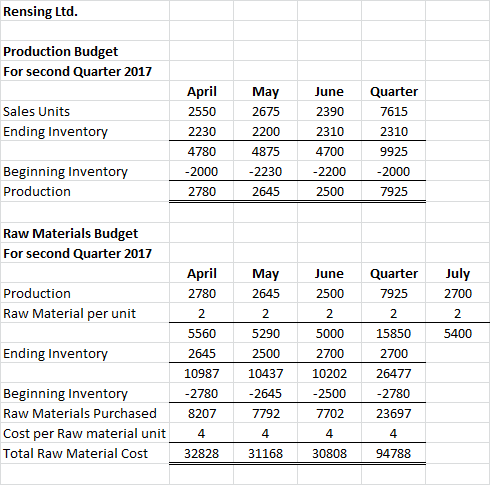Click Quarter Raw Materials Purchased 23697

(394, 414)
